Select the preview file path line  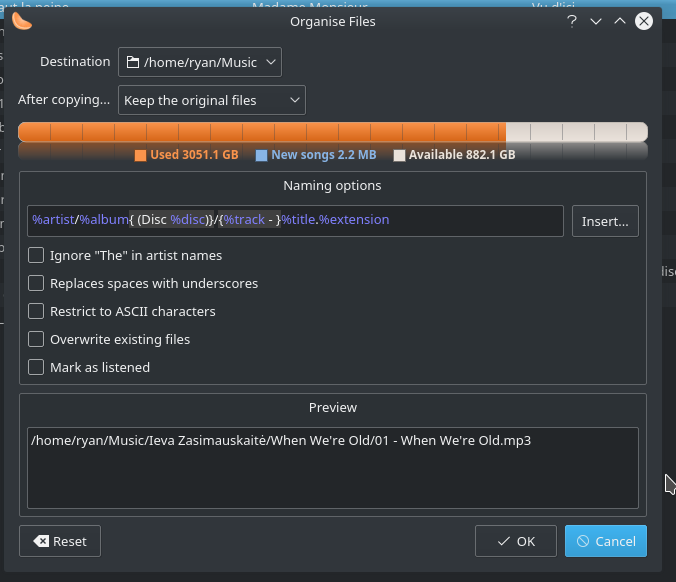click(x=281, y=441)
